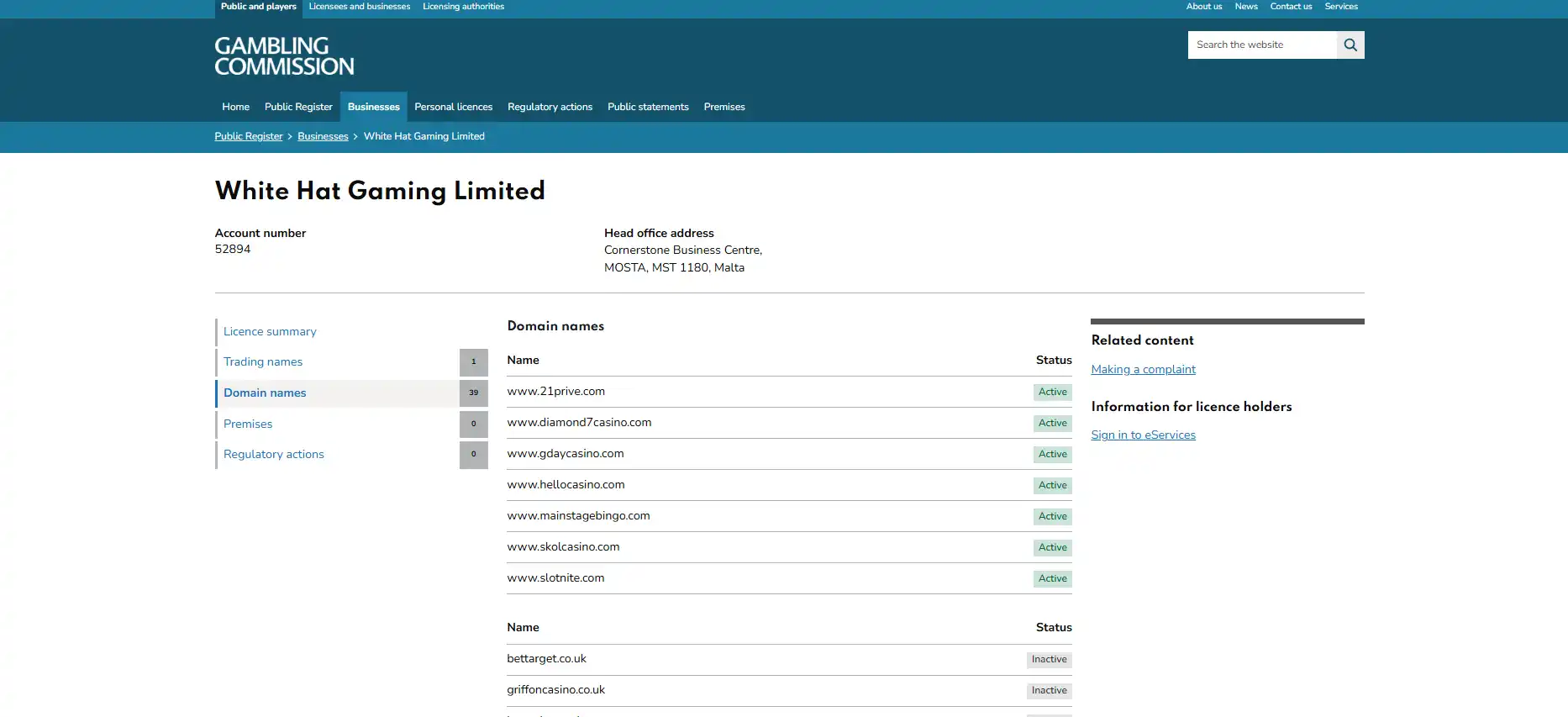Switch to Licensees and businesses tab
This screenshot has width=1568, height=717.
pos(360,7)
